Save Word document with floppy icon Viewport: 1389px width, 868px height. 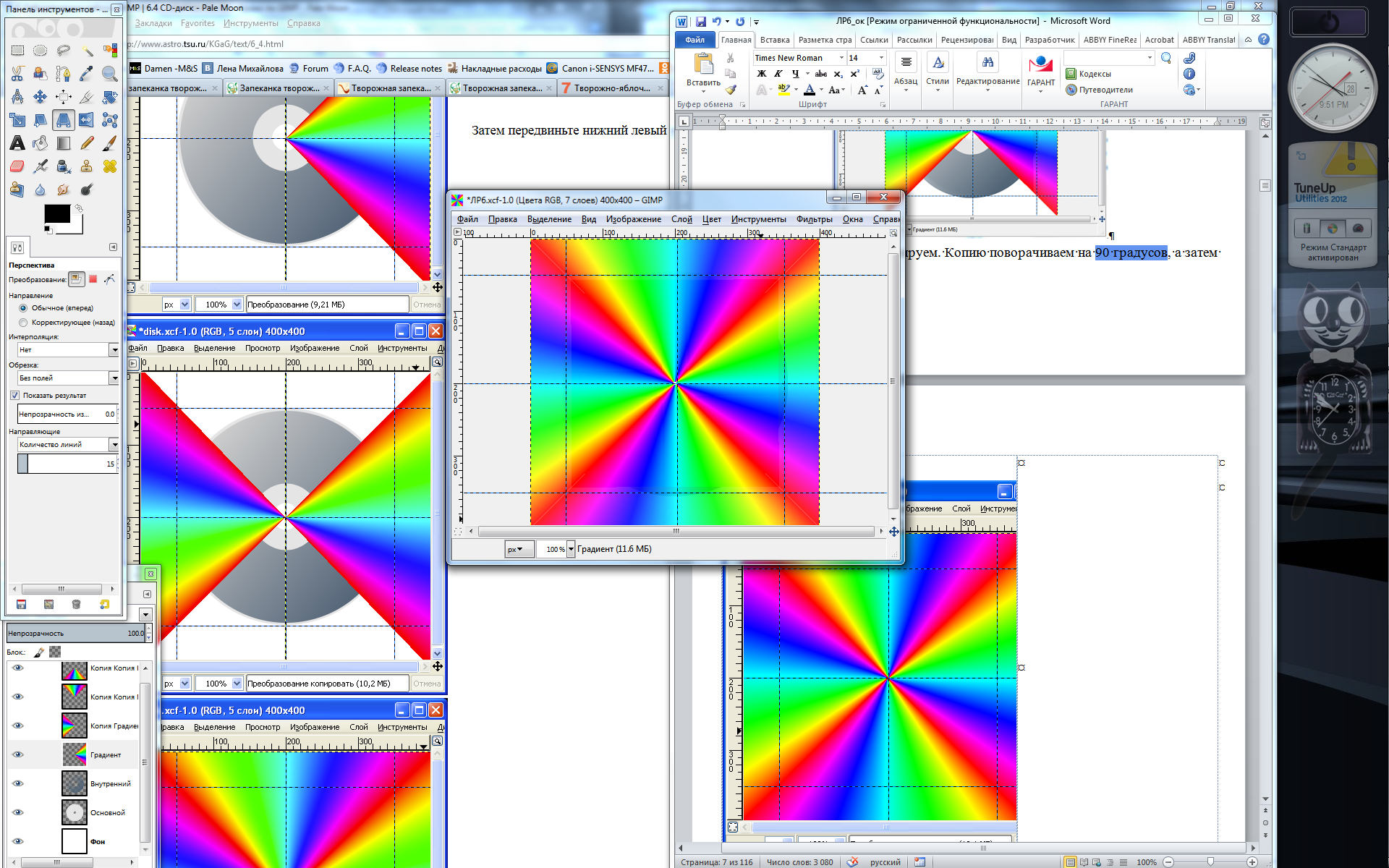click(x=700, y=22)
